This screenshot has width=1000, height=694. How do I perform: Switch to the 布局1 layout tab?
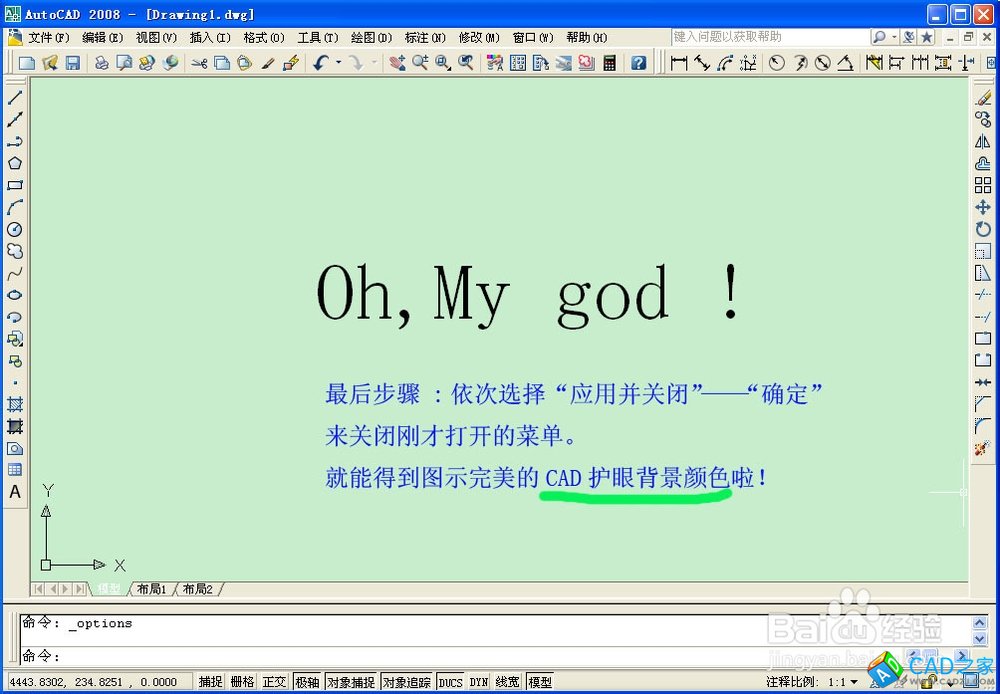point(151,589)
